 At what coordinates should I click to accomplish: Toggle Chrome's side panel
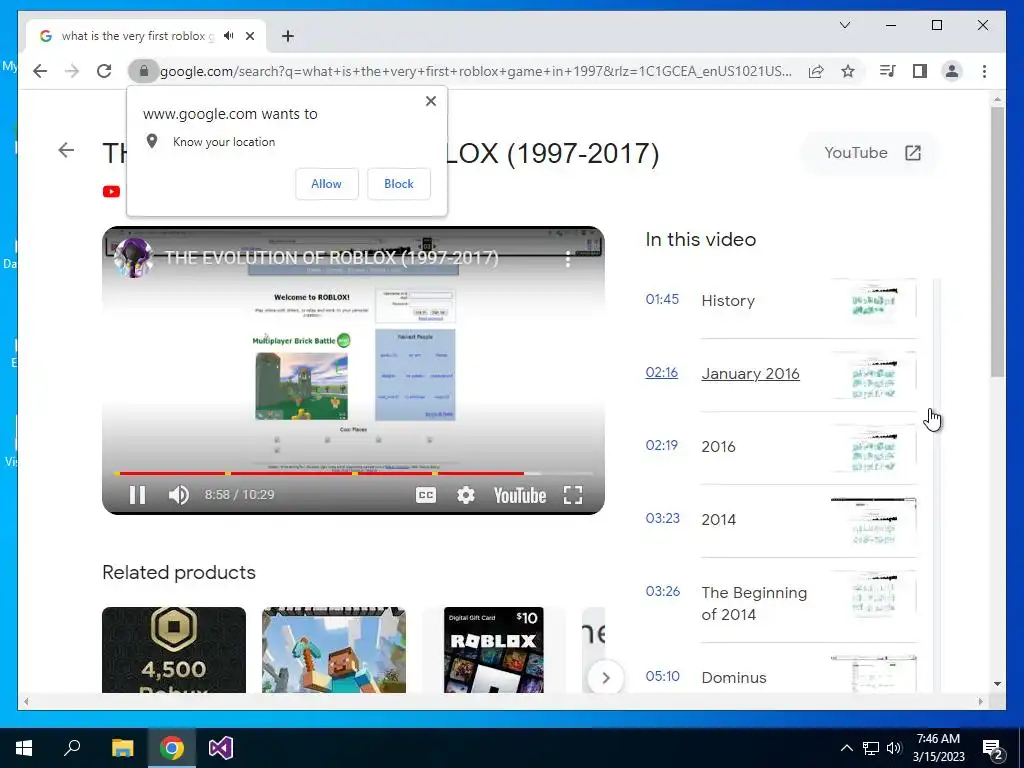920,71
